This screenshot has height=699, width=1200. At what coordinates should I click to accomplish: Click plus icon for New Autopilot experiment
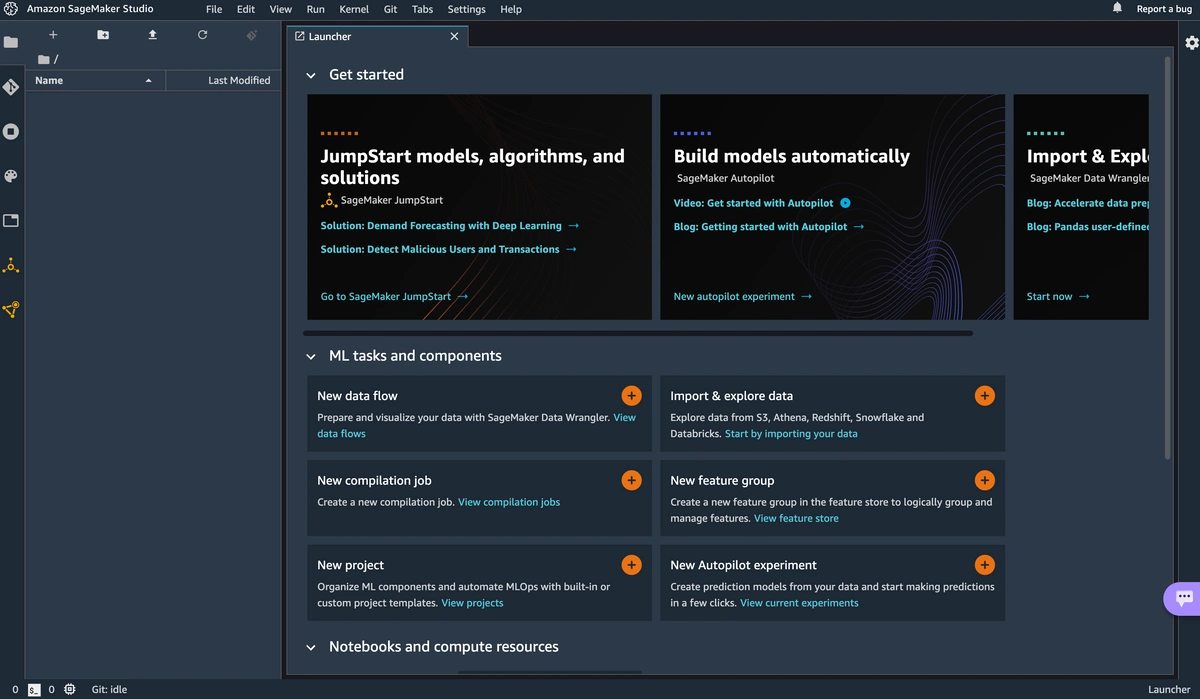click(x=984, y=565)
